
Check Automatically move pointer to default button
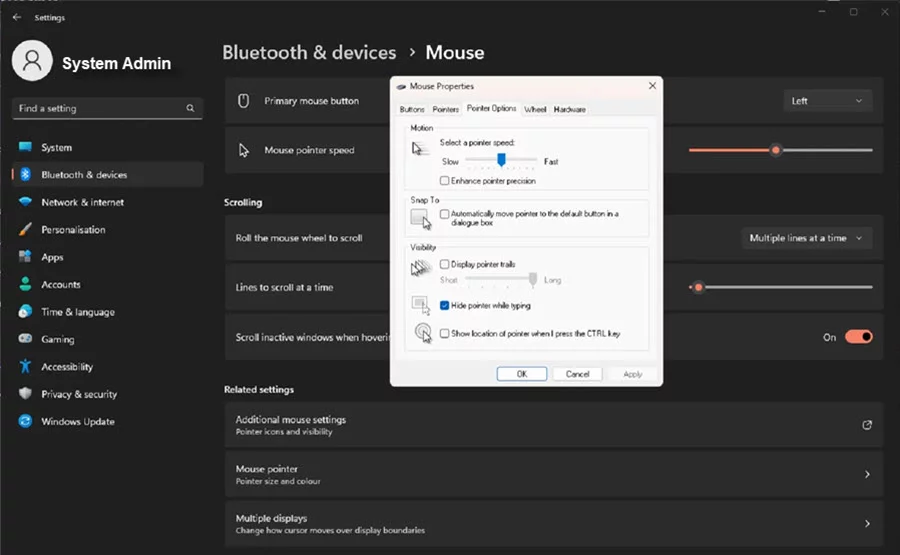point(444,214)
